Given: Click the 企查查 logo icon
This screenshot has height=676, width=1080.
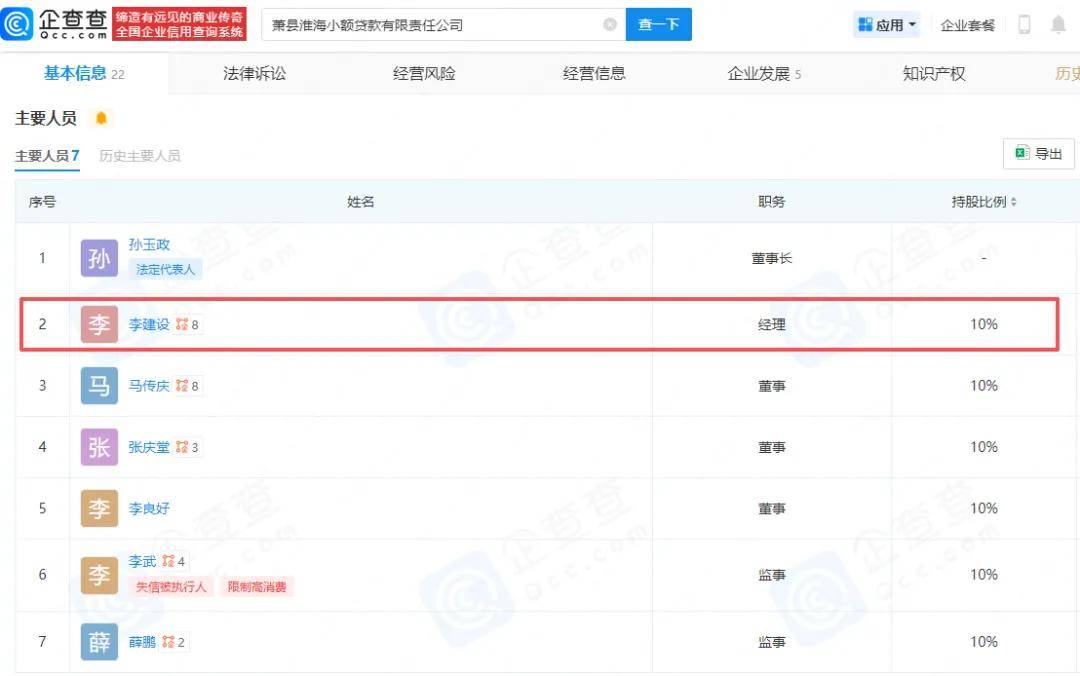Looking at the screenshot, I should click(17, 24).
